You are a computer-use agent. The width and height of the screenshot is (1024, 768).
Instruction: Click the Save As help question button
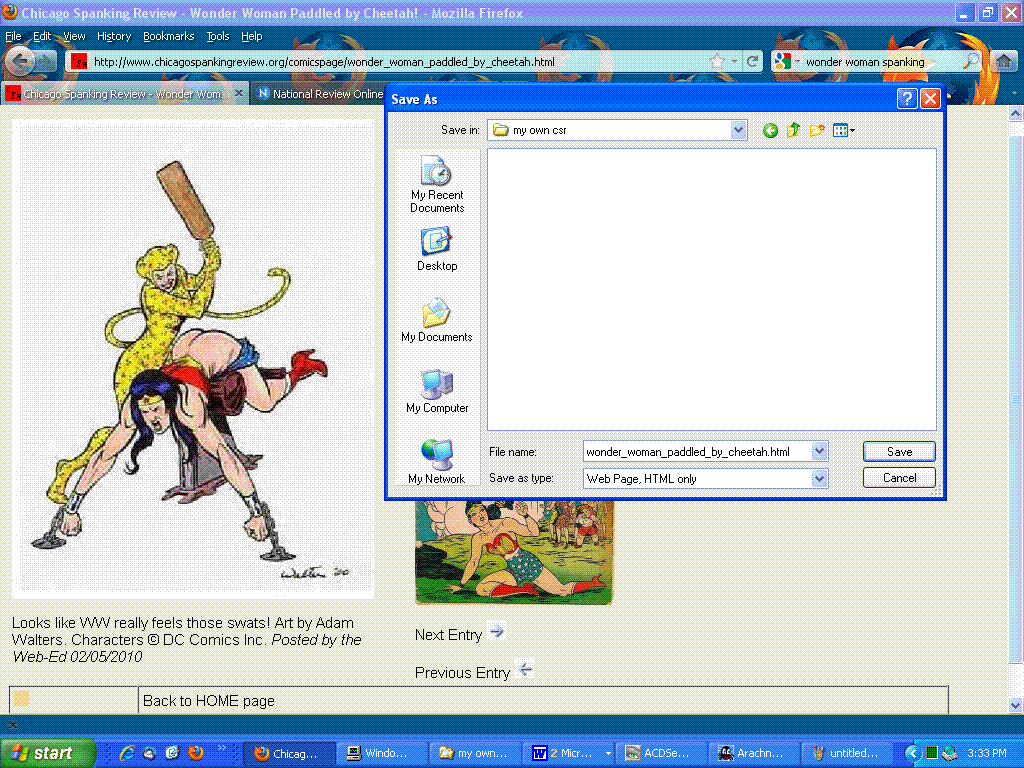click(906, 99)
